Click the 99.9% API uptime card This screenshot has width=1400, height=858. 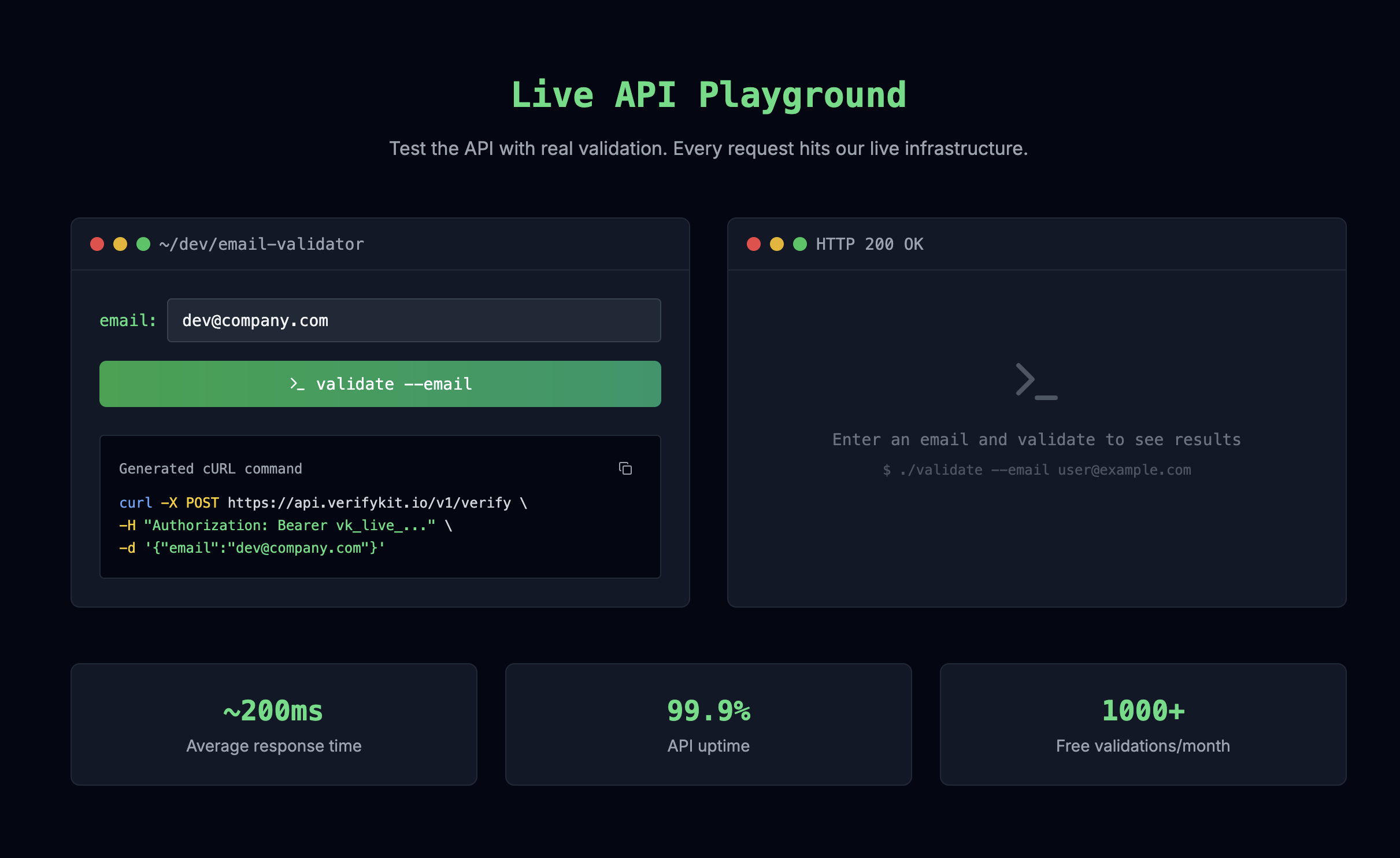709,724
